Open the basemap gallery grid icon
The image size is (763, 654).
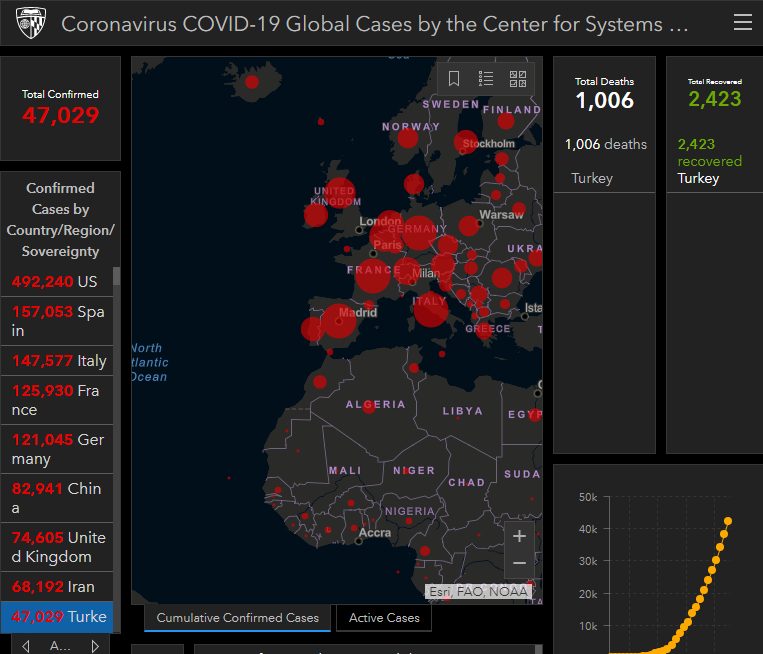pyautogui.click(x=518, y=79)
